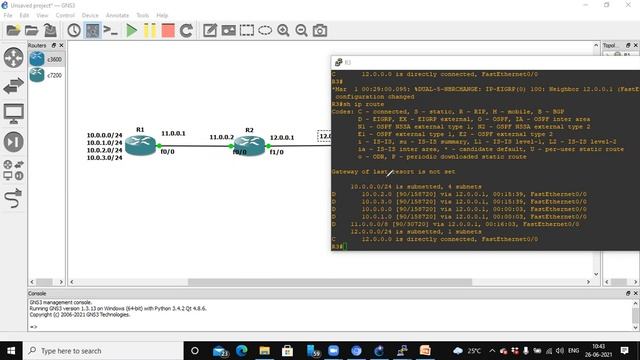Open the Manage snapshots clock icon
This screenshot has height=360, width=640.
tap(74, 31)
